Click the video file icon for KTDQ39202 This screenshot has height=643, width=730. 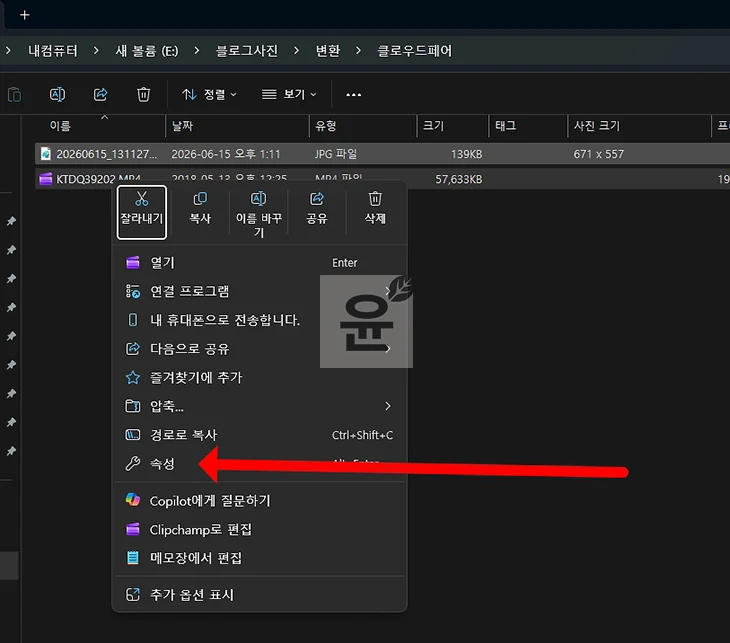[46, 179]
